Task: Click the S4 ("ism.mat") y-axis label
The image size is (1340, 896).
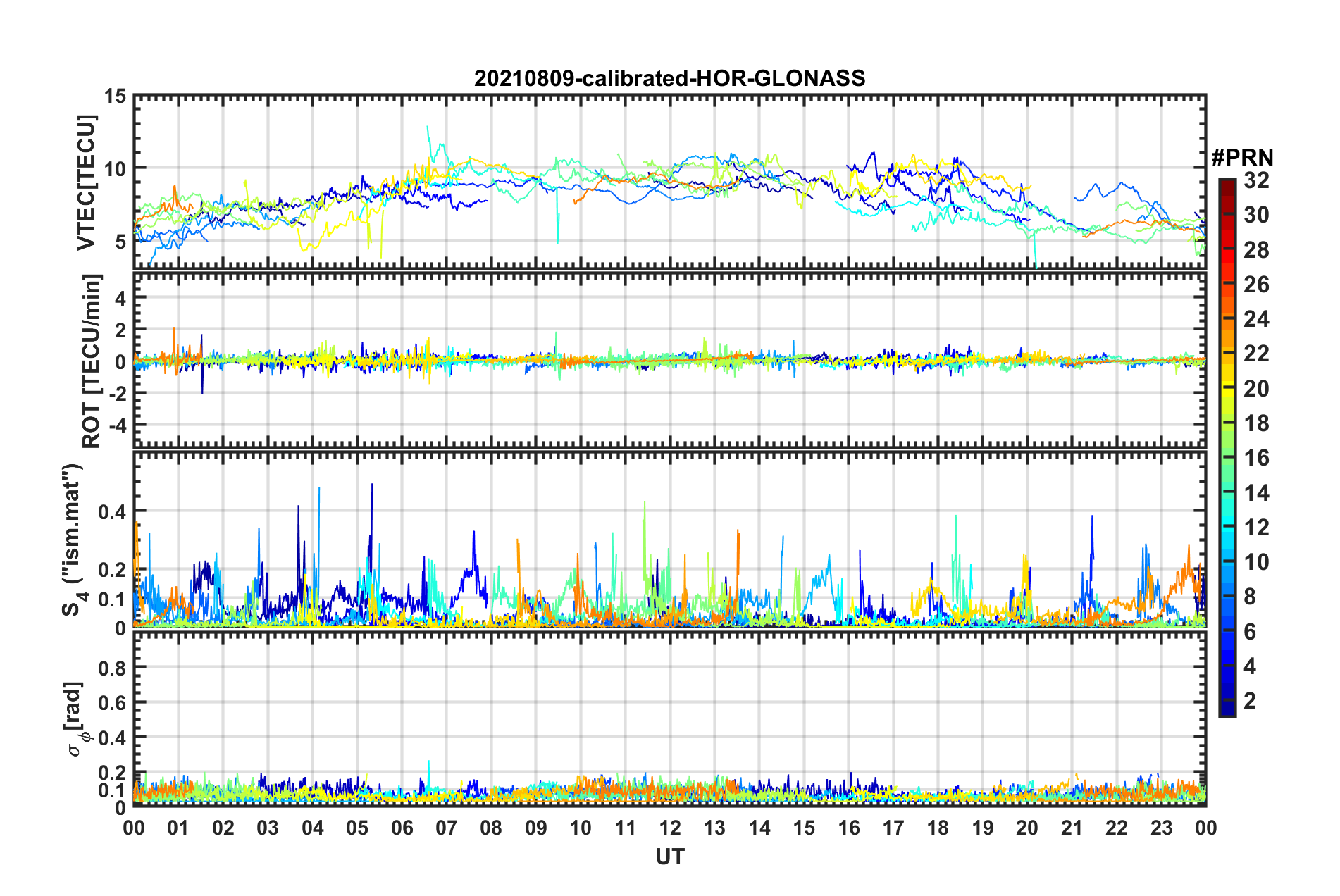Action: point(75,540)
